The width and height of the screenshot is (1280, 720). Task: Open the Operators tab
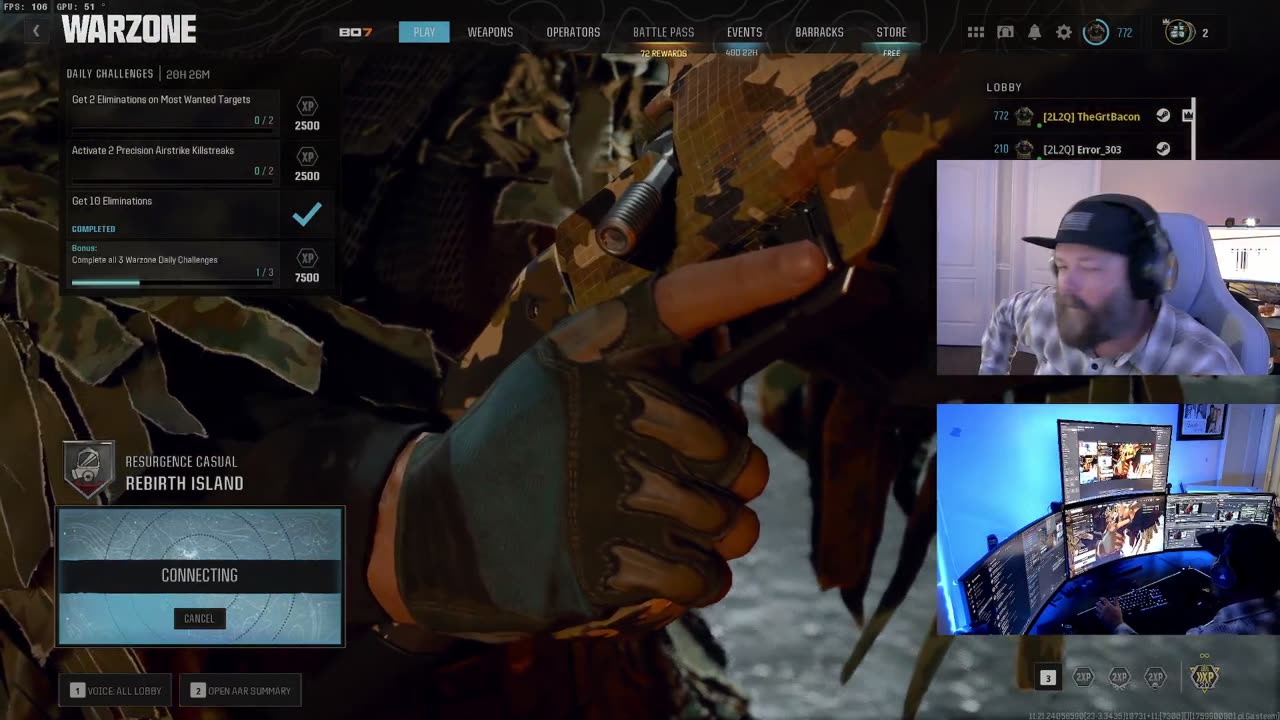[573, 32]
